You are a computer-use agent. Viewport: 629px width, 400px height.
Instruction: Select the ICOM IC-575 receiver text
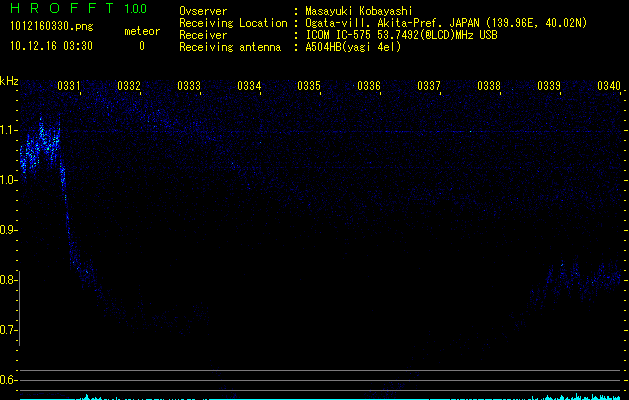tap(401, 35)
